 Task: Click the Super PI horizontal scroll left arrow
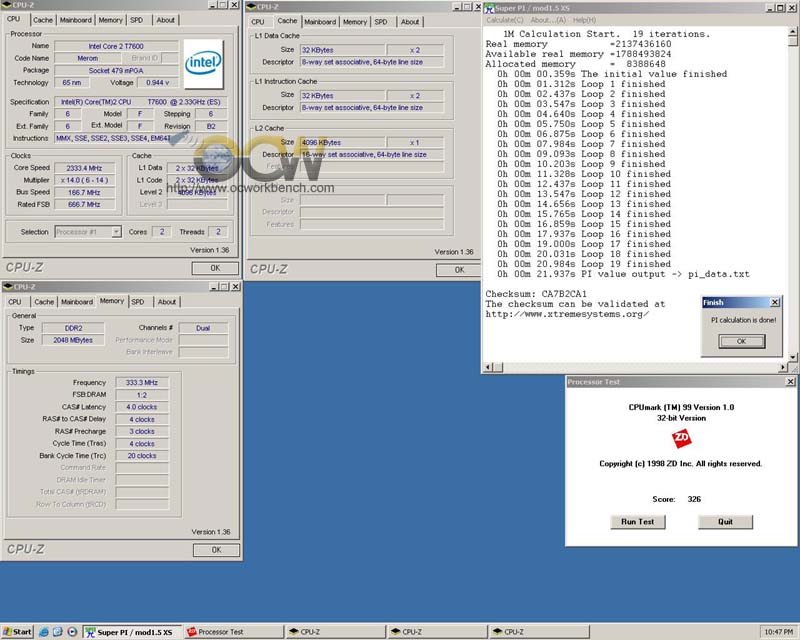click(x=488, y=367)
